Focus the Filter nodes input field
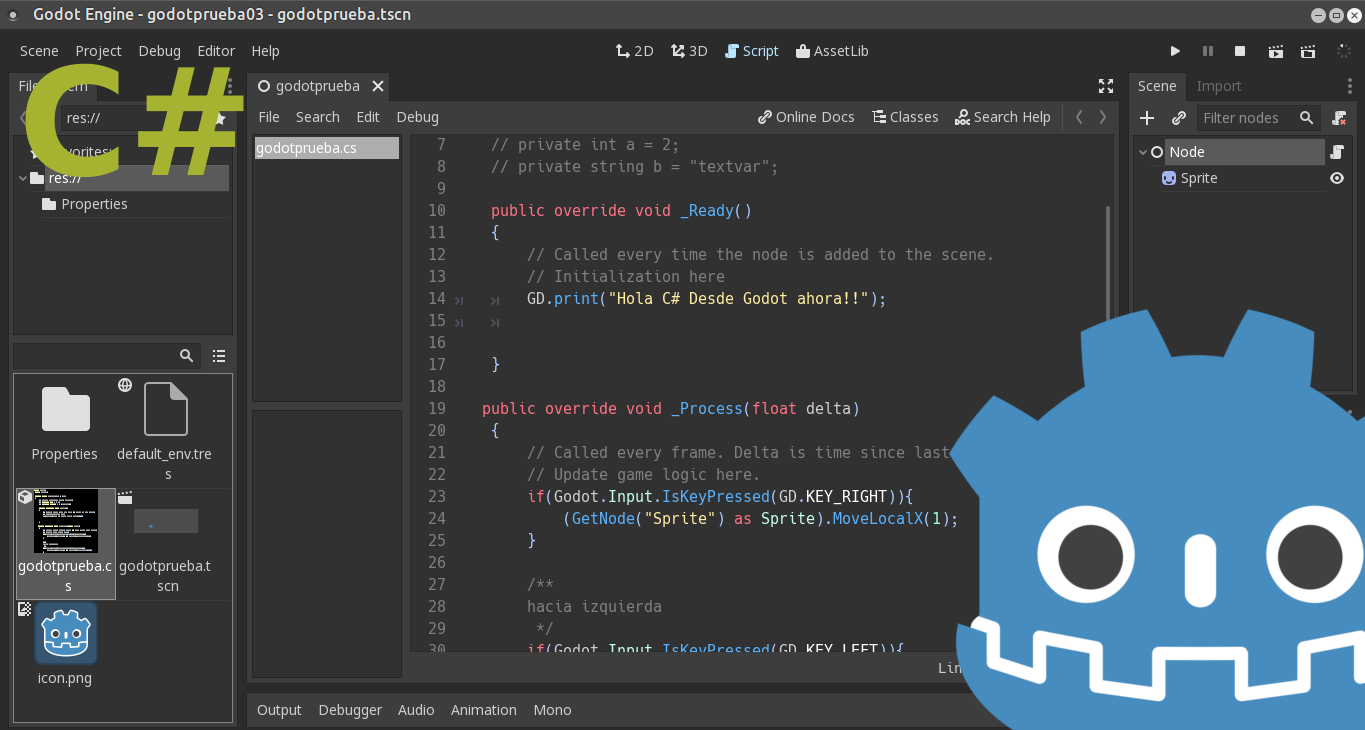The height and width of the screenshot is (730, 1365). point(1258,118)
